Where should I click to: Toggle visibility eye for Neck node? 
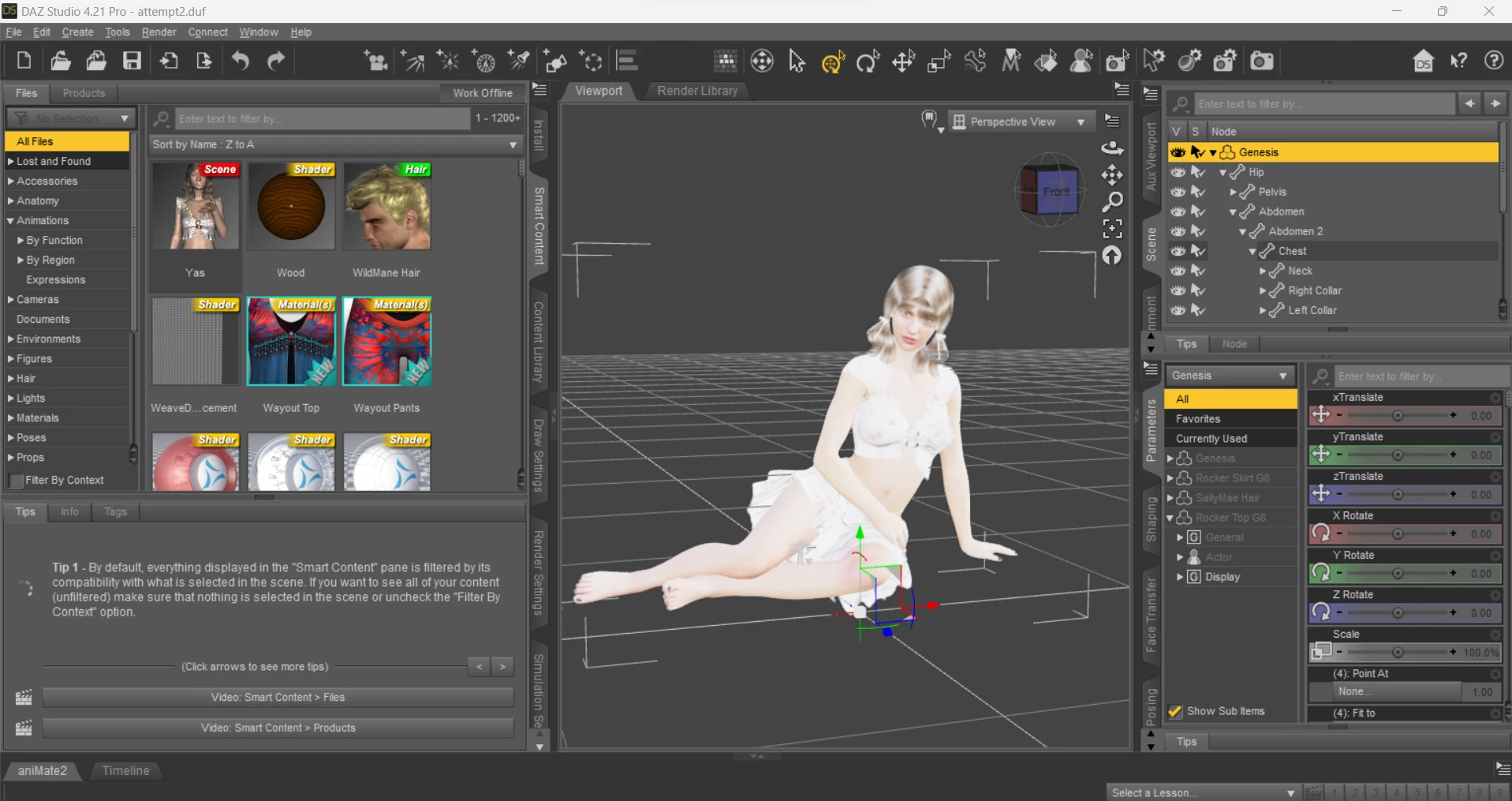click(x=1178, y=271)
